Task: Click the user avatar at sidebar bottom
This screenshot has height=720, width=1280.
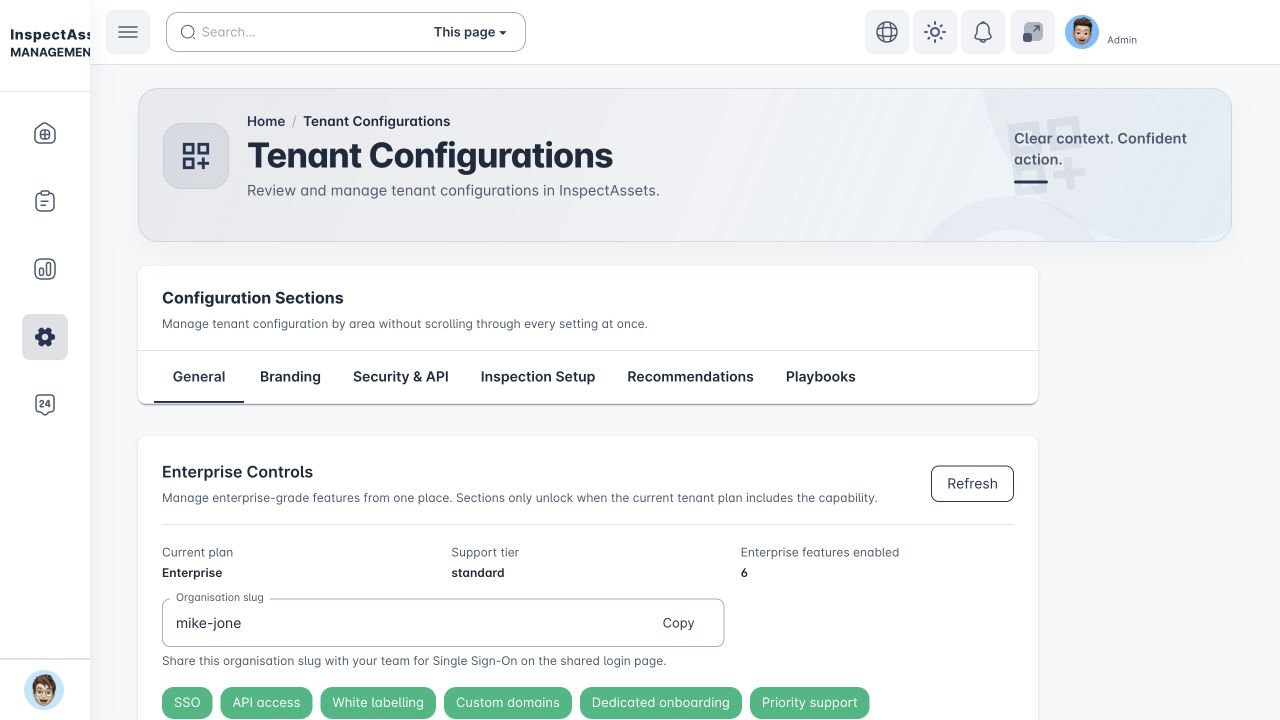Action: point(44,690)
